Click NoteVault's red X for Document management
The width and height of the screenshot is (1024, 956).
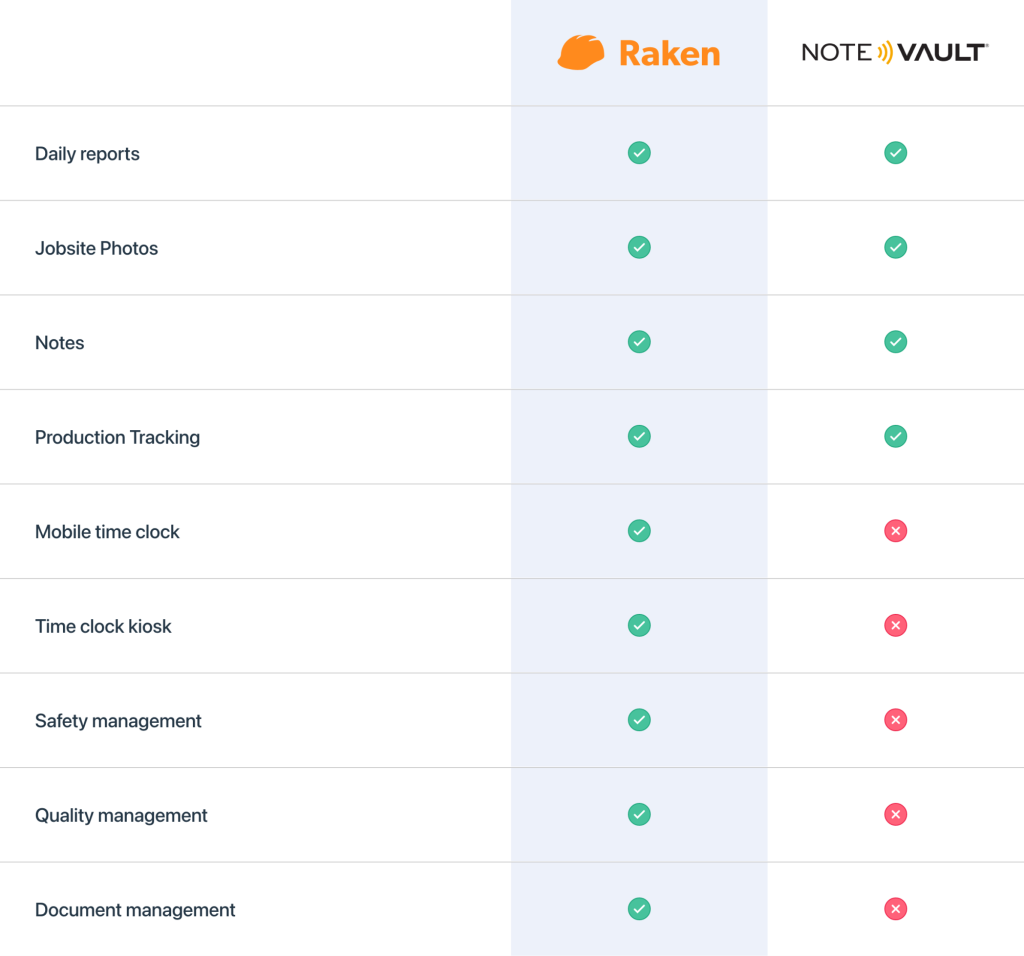[x=896, y=909]
